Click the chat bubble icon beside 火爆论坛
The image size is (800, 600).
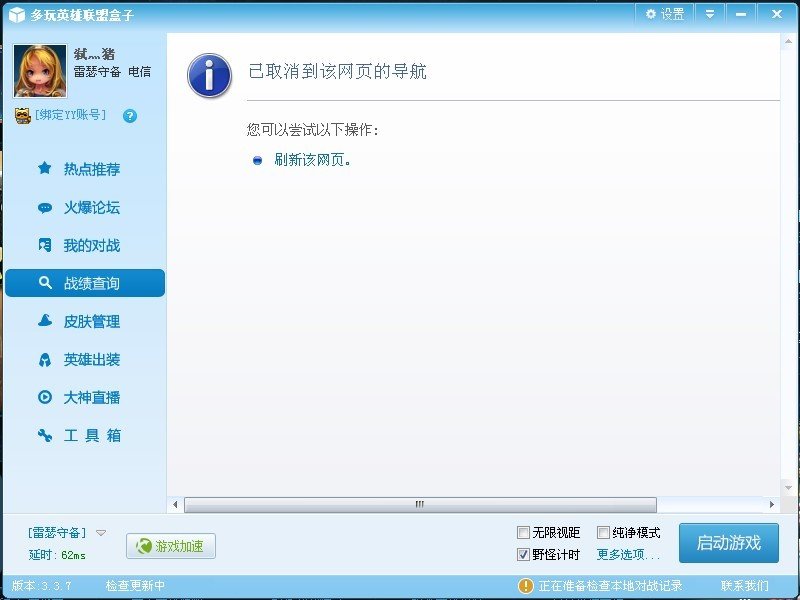click(x=44, y=208)
